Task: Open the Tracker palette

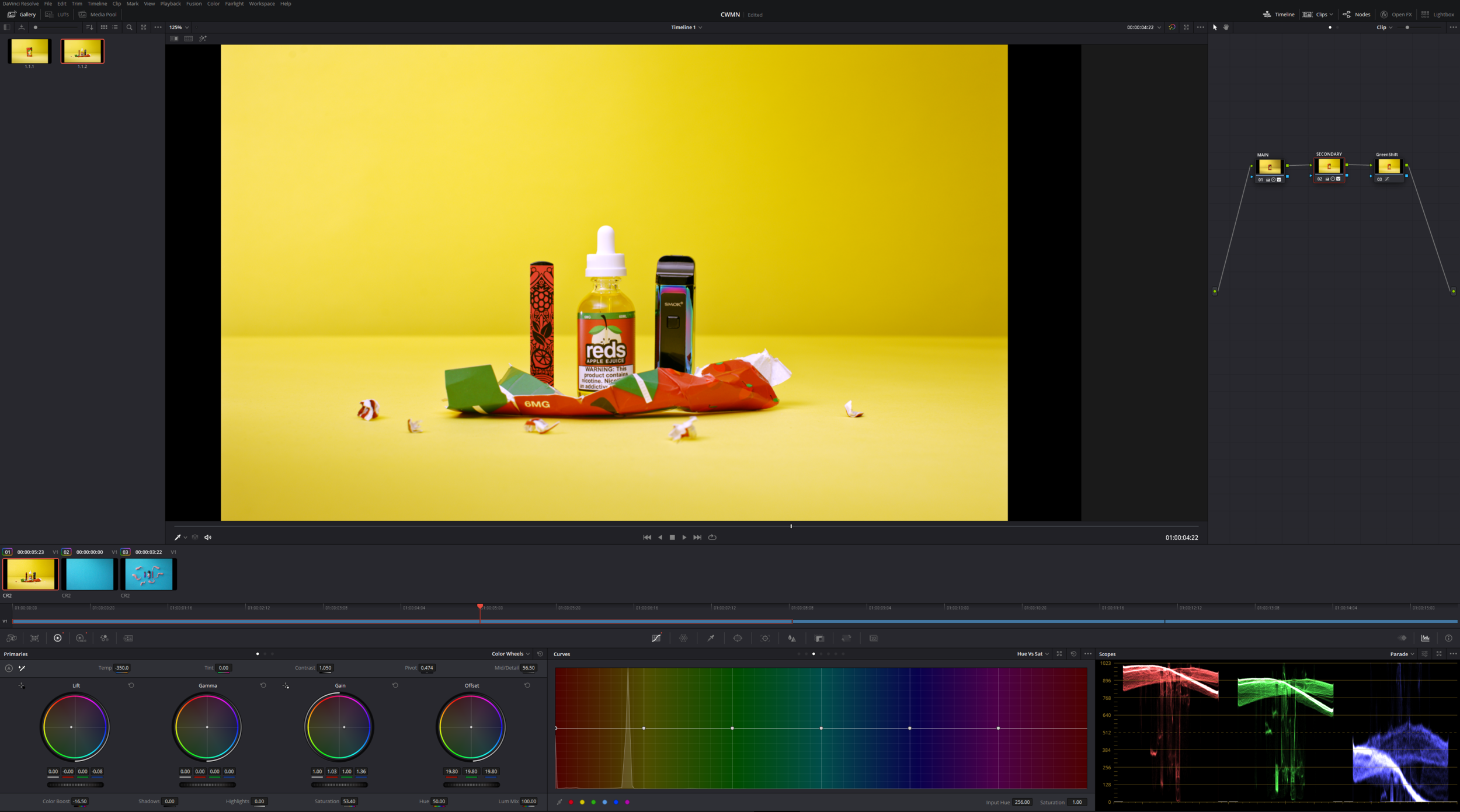Action: [765, 638]
